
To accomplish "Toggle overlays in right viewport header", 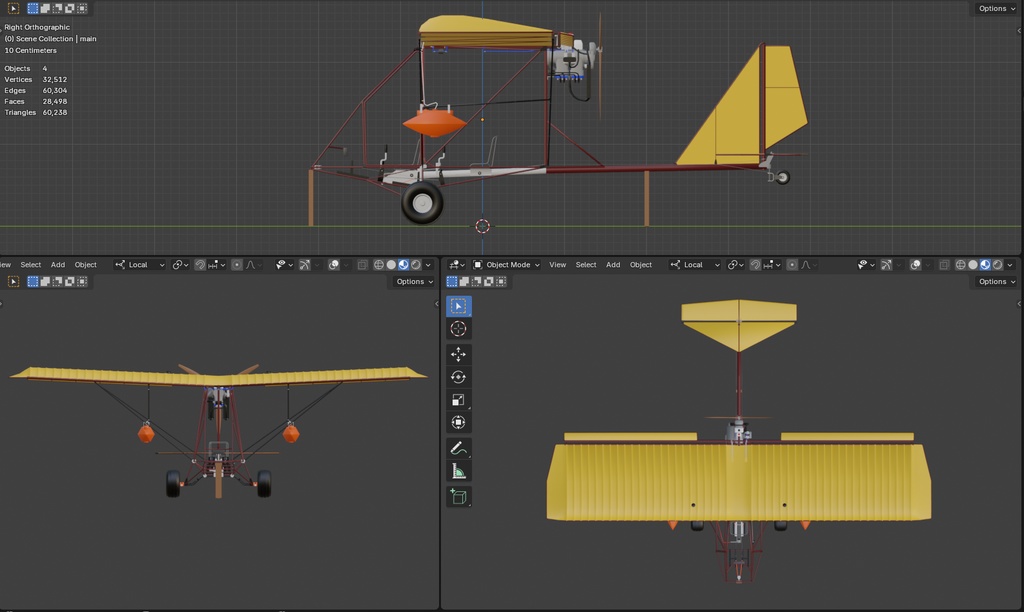I will [x=916, y=265].
